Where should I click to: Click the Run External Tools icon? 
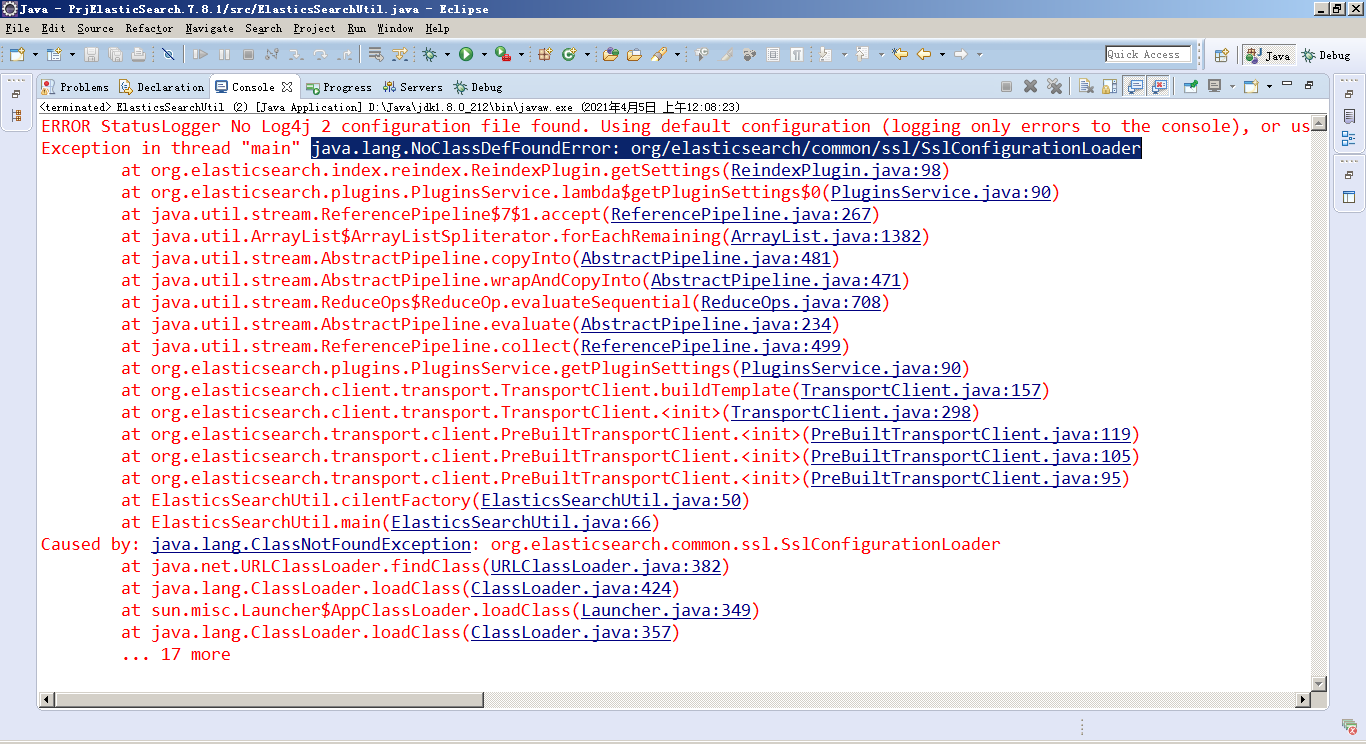tap(503, 54)
